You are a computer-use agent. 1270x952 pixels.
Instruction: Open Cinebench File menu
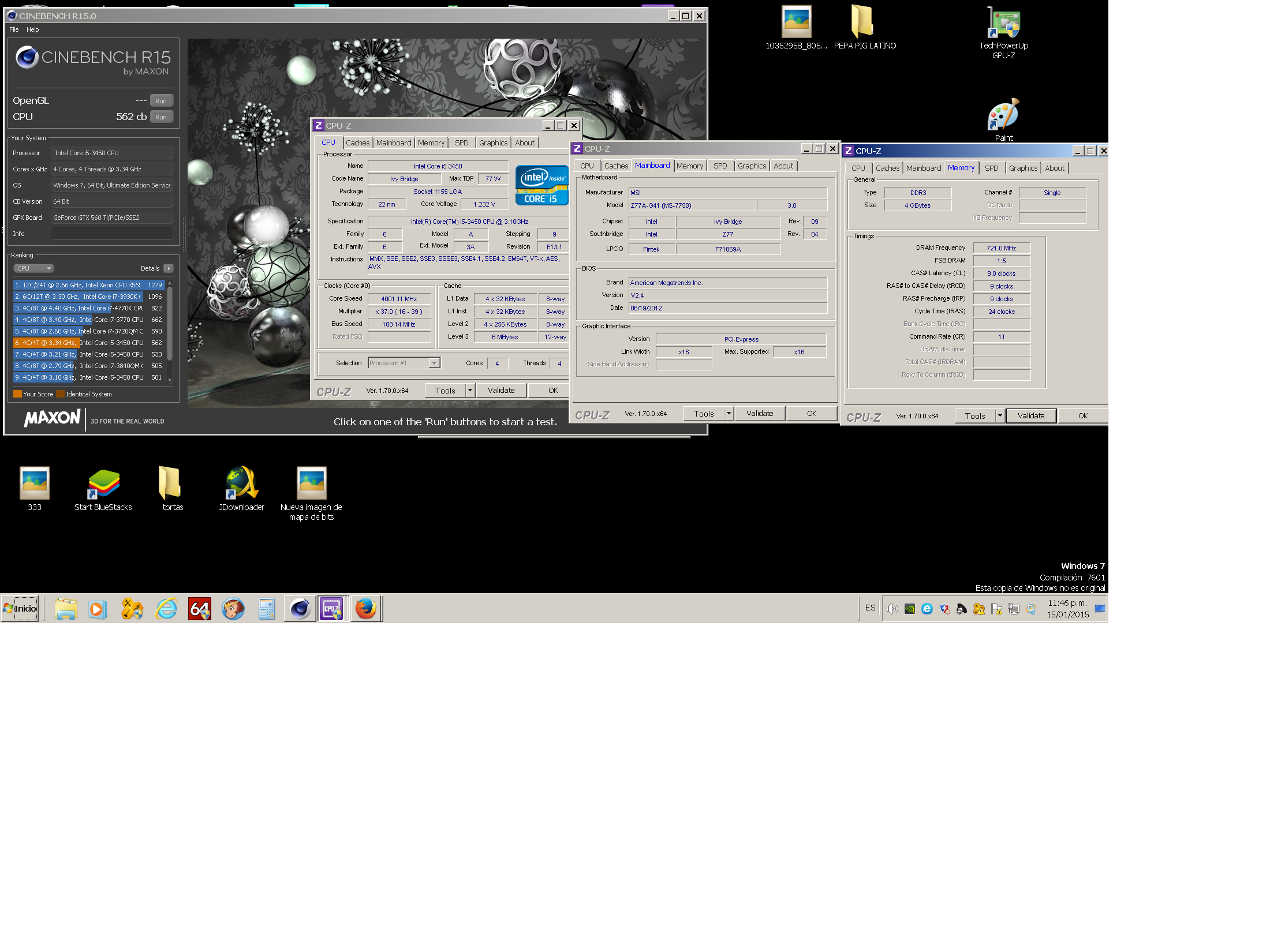pos(14,29)
